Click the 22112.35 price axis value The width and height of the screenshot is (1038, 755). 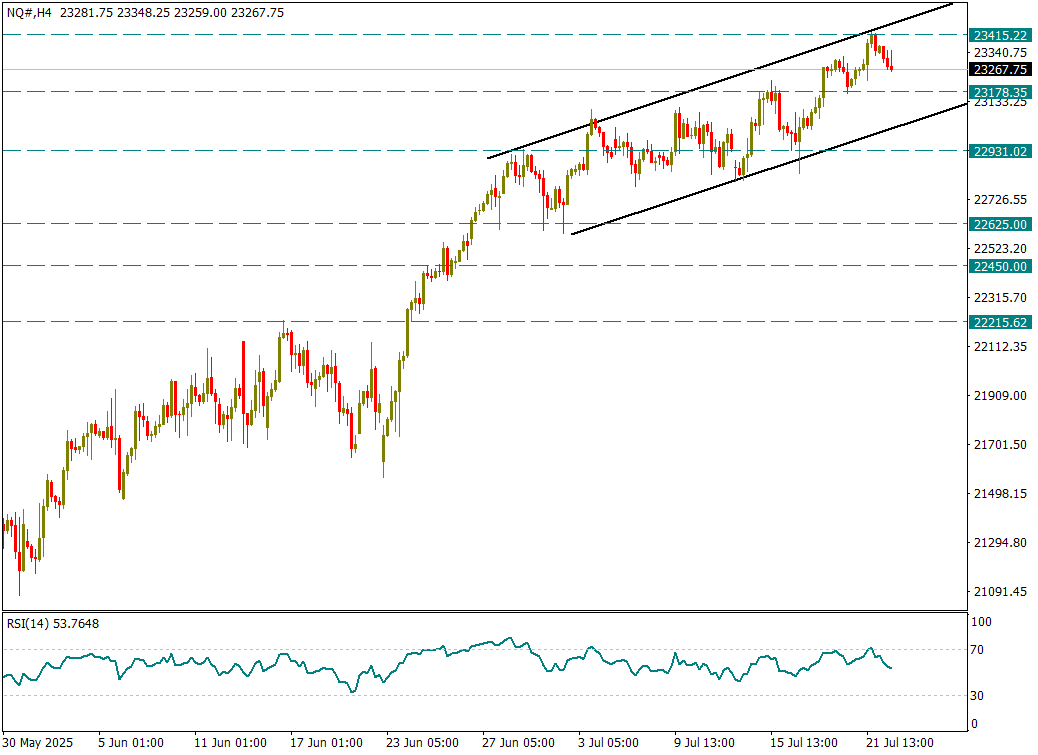pyautogui.click(x=1000, y=347)
